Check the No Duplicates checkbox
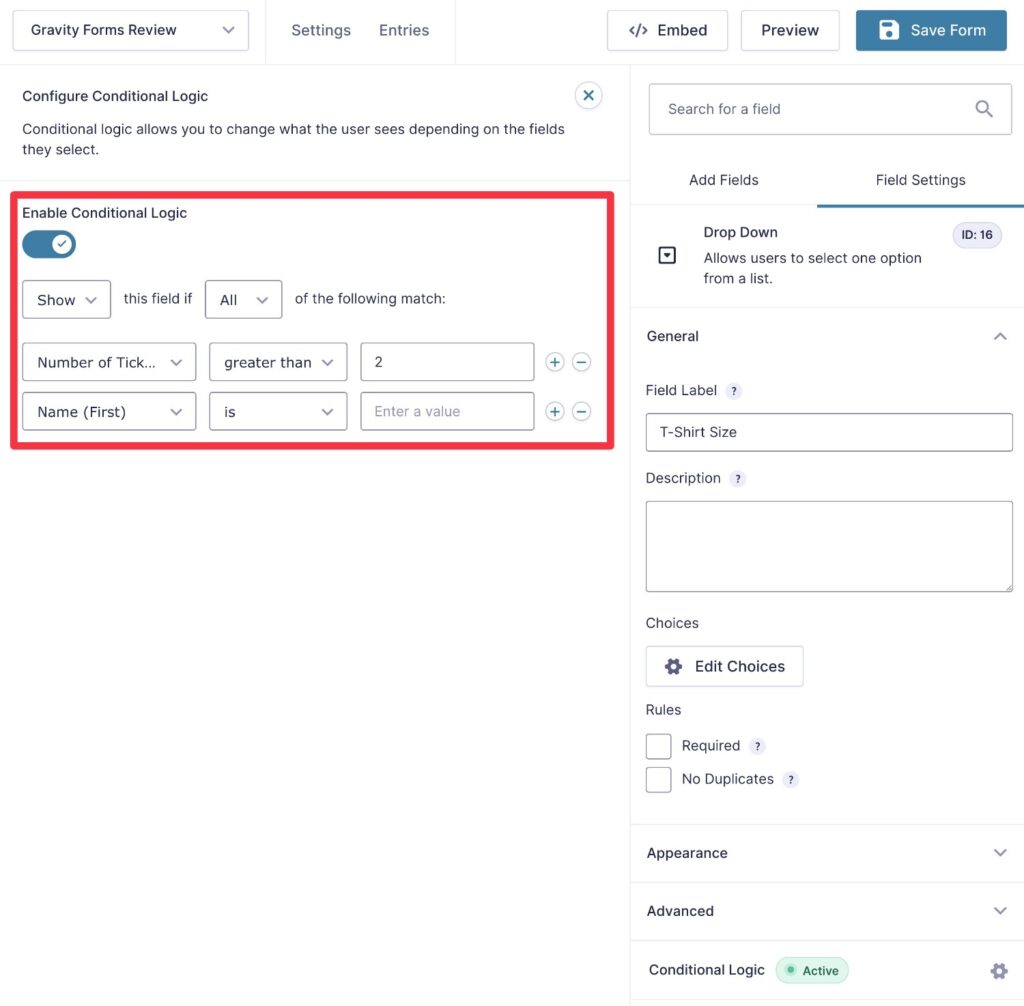The width and height of the screenshot is (1024, 1006). (659, 779)
